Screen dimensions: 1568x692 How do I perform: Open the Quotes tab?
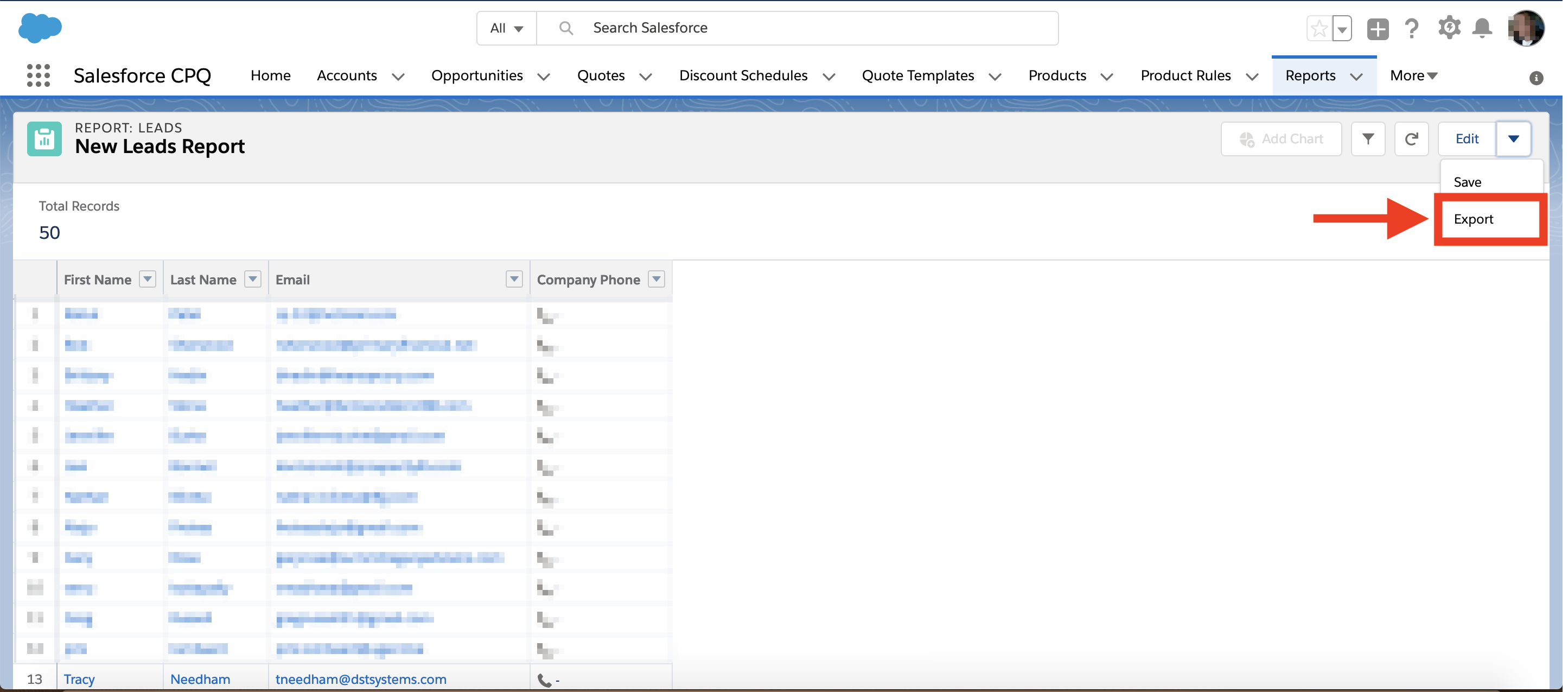pyautogui.click(x=601, y=75)
